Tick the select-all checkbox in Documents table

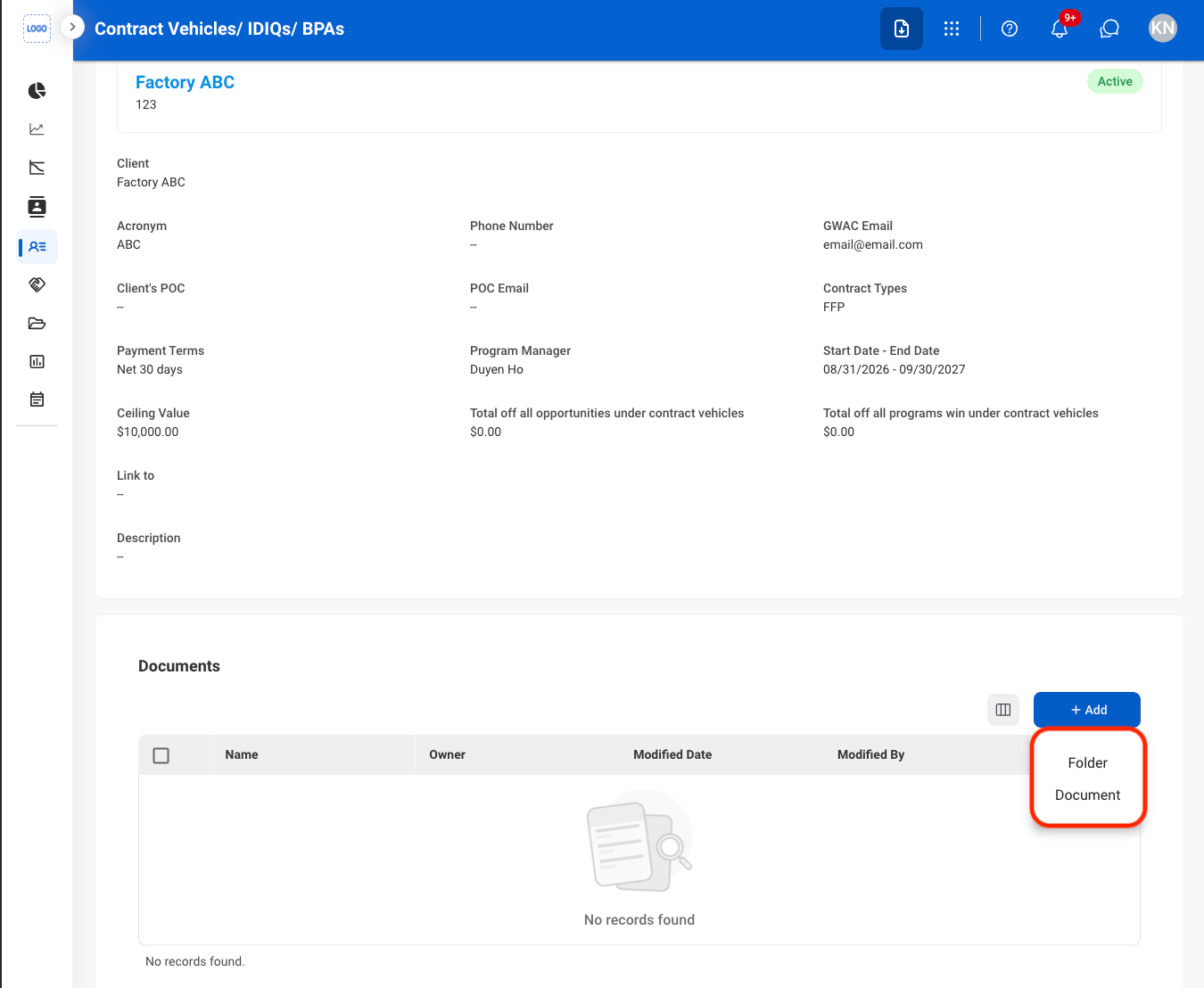tap(161, 755)
